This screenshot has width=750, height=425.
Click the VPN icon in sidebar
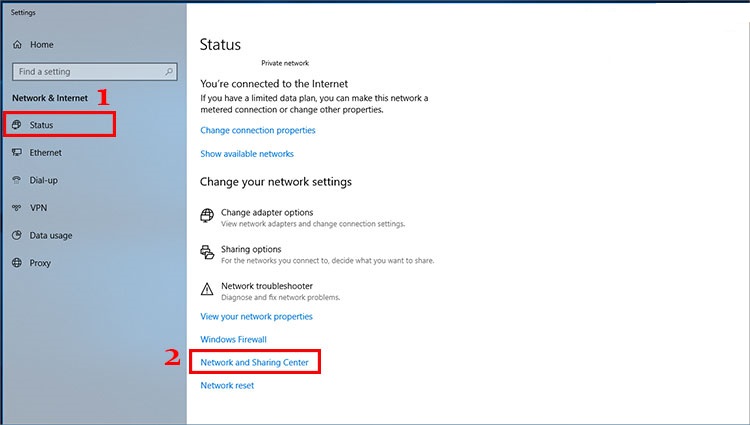point(17,208)
